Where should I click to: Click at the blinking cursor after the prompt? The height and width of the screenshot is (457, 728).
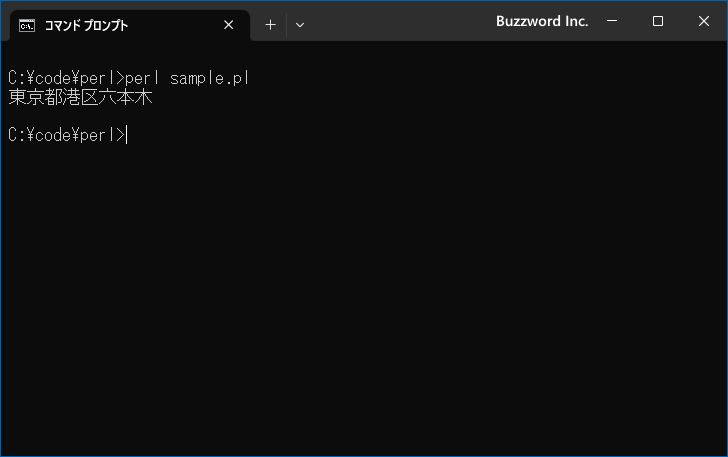point(126,135)
